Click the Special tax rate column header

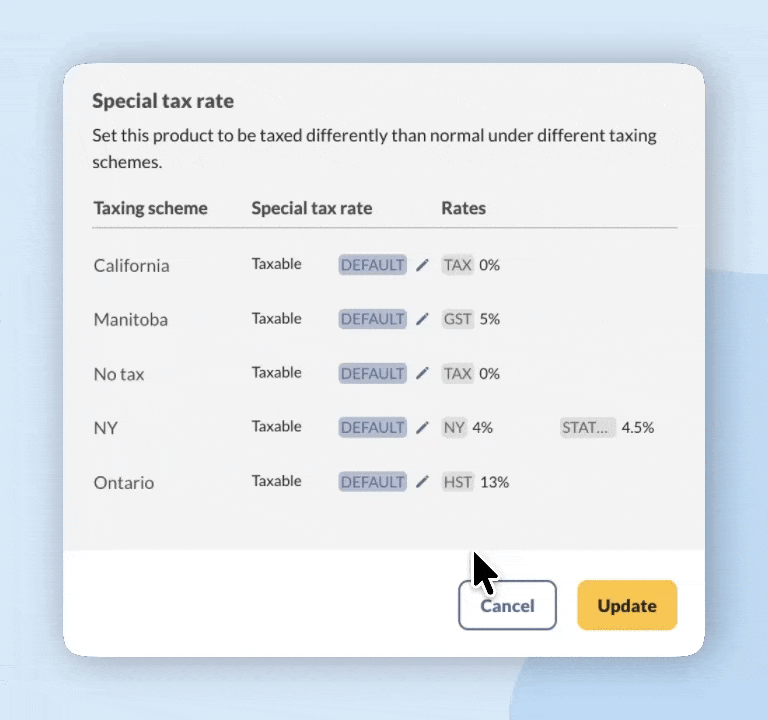point(311,208)
